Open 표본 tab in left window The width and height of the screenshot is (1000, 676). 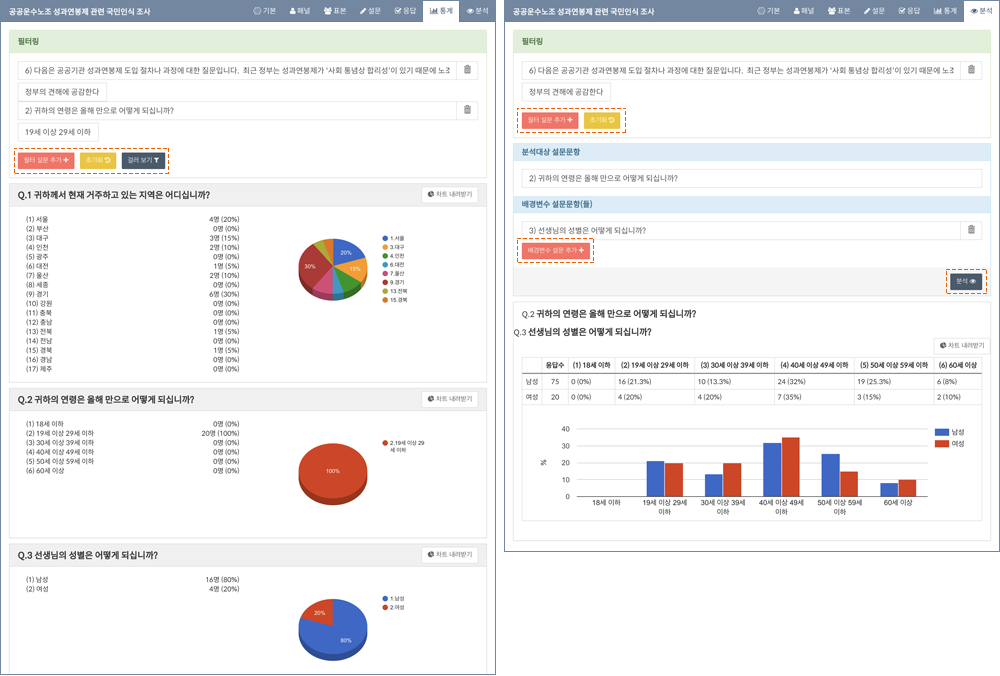(335, 11)
